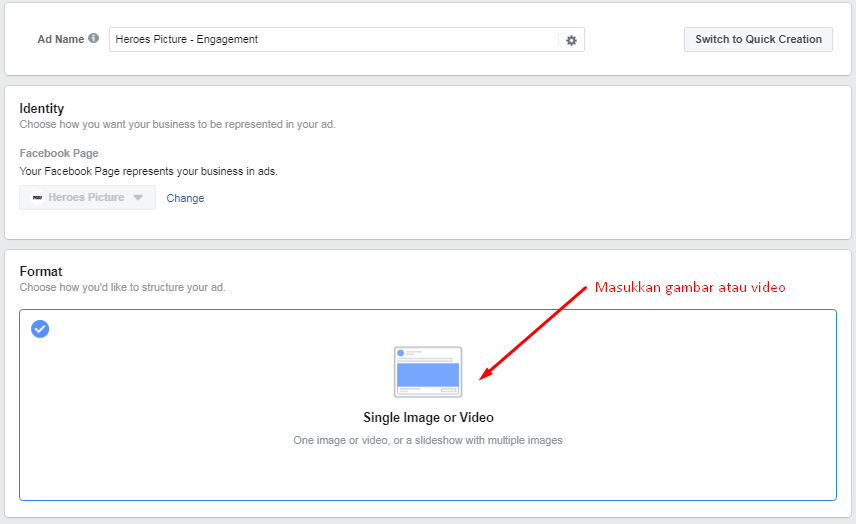The width and height of the screenshot is (856, 524).
Task: Click the Change link for Facebook Page
Action: [x=185, y=198]
